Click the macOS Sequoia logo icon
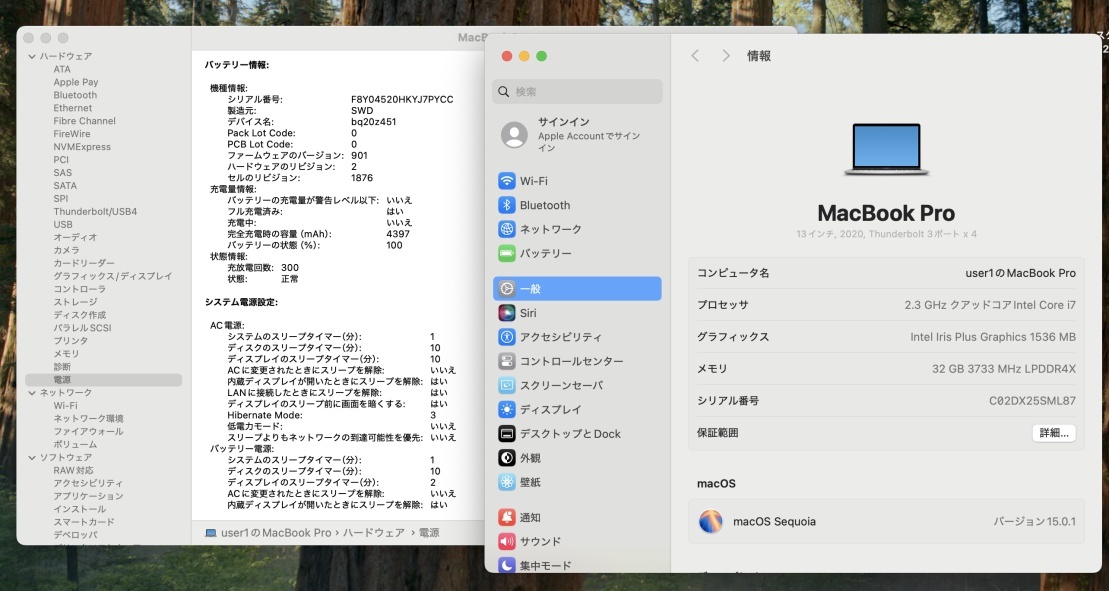Viewport: 1109px width, 591px height. [711, 522]
